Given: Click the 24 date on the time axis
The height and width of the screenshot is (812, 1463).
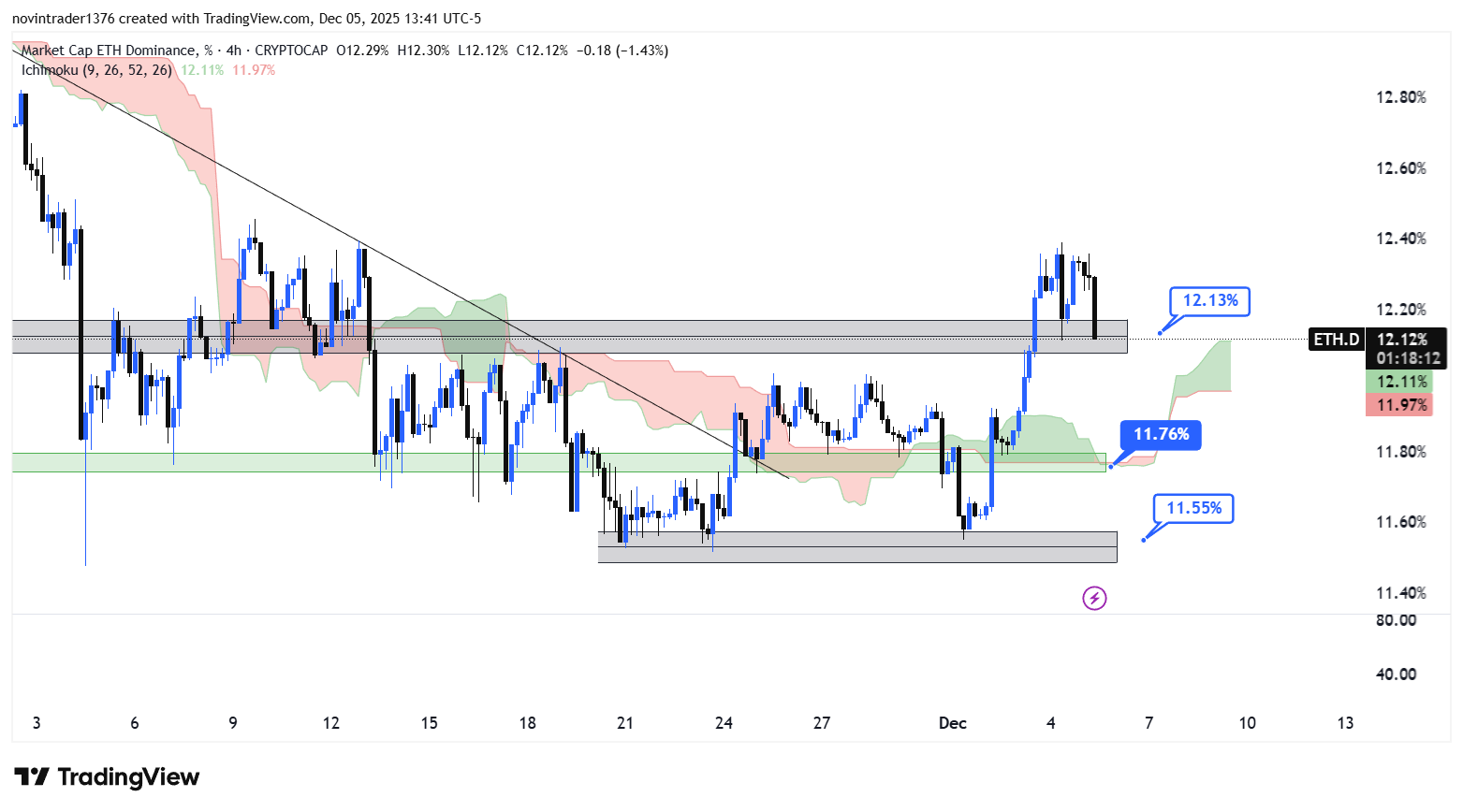Looking at the screenshot, I should (724, 723).
